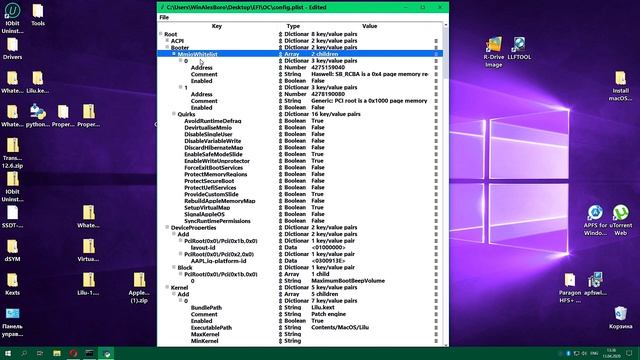This screenshot has height=360, width=640.
Task: Select the SyncRuntimePermissions key
Action: pyautogui.click(x=217, y=221)
